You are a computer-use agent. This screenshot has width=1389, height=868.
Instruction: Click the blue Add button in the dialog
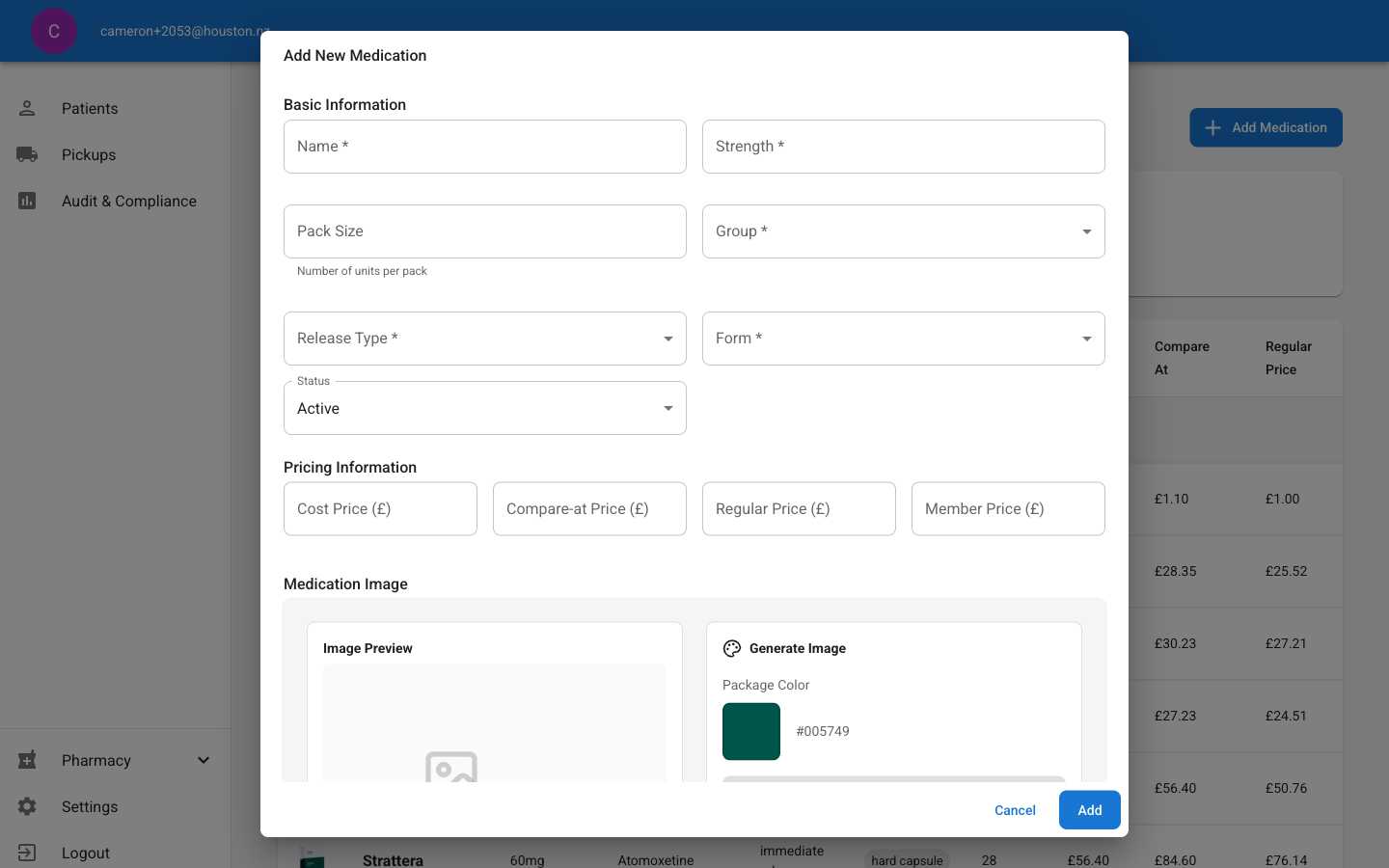(1090, 810)
